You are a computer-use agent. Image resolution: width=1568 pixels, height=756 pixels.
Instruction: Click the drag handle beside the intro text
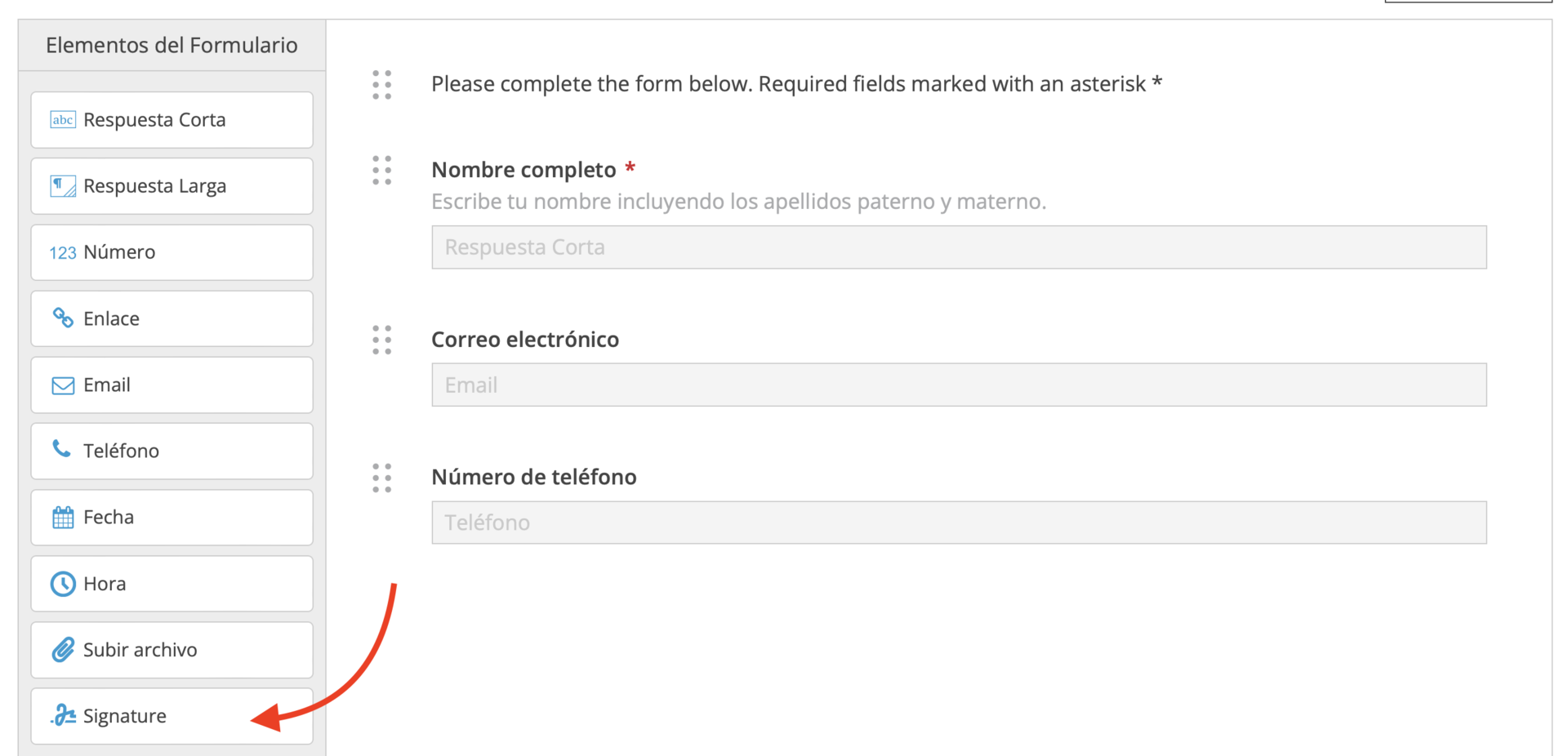pos(381,85)
